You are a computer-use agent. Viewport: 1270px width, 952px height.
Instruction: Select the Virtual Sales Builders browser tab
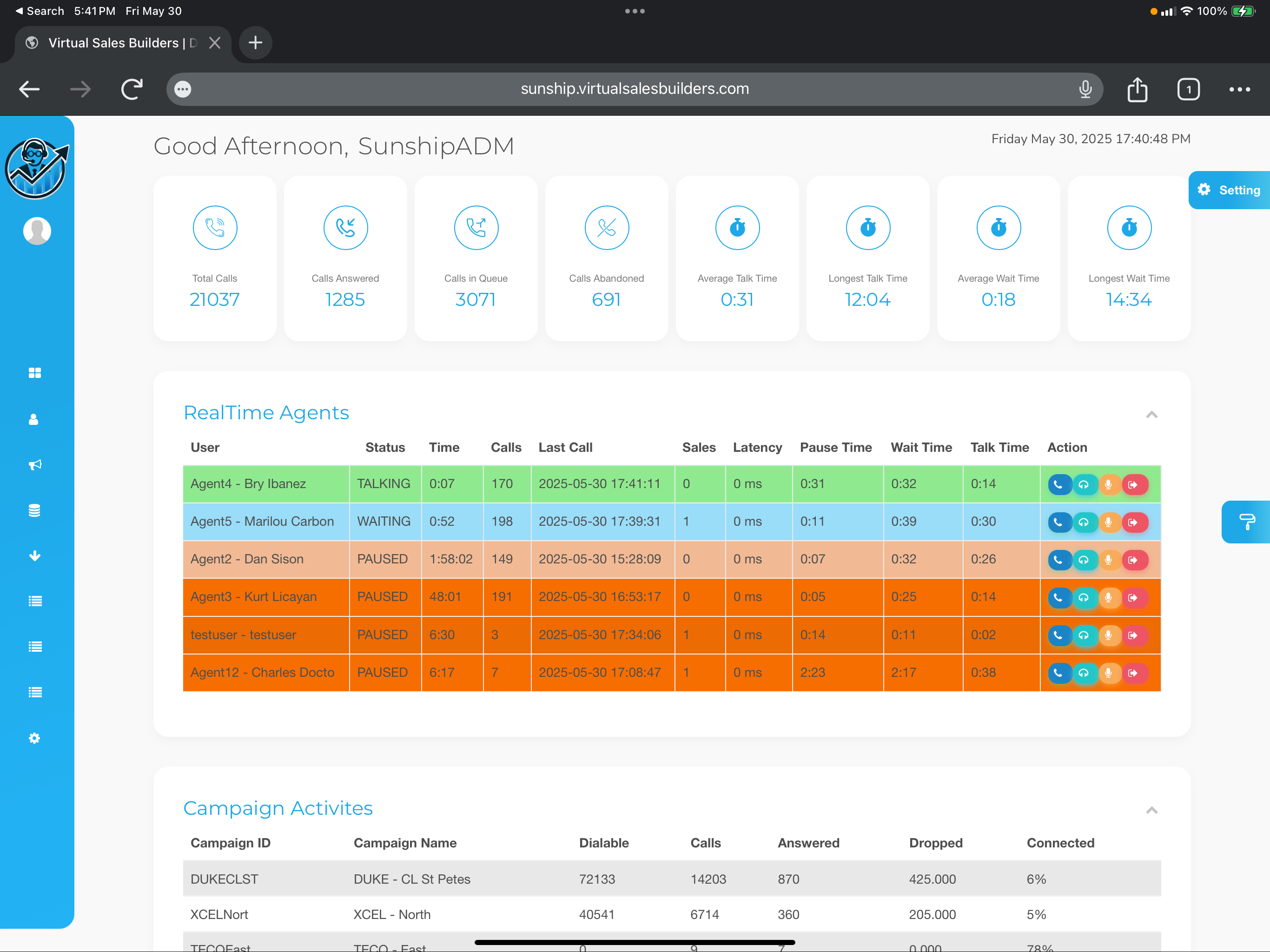click(118, 43)
